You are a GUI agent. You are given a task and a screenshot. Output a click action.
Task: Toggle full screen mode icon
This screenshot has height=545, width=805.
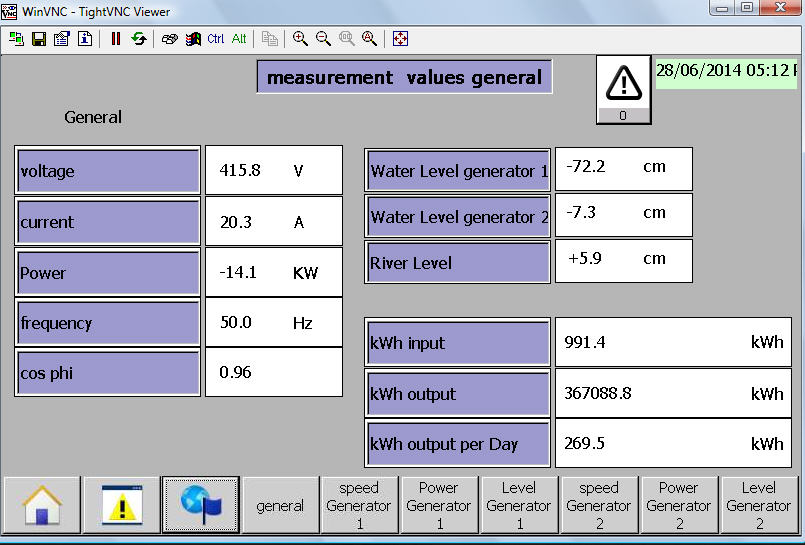pyautogui.click(x=400, y=39)
